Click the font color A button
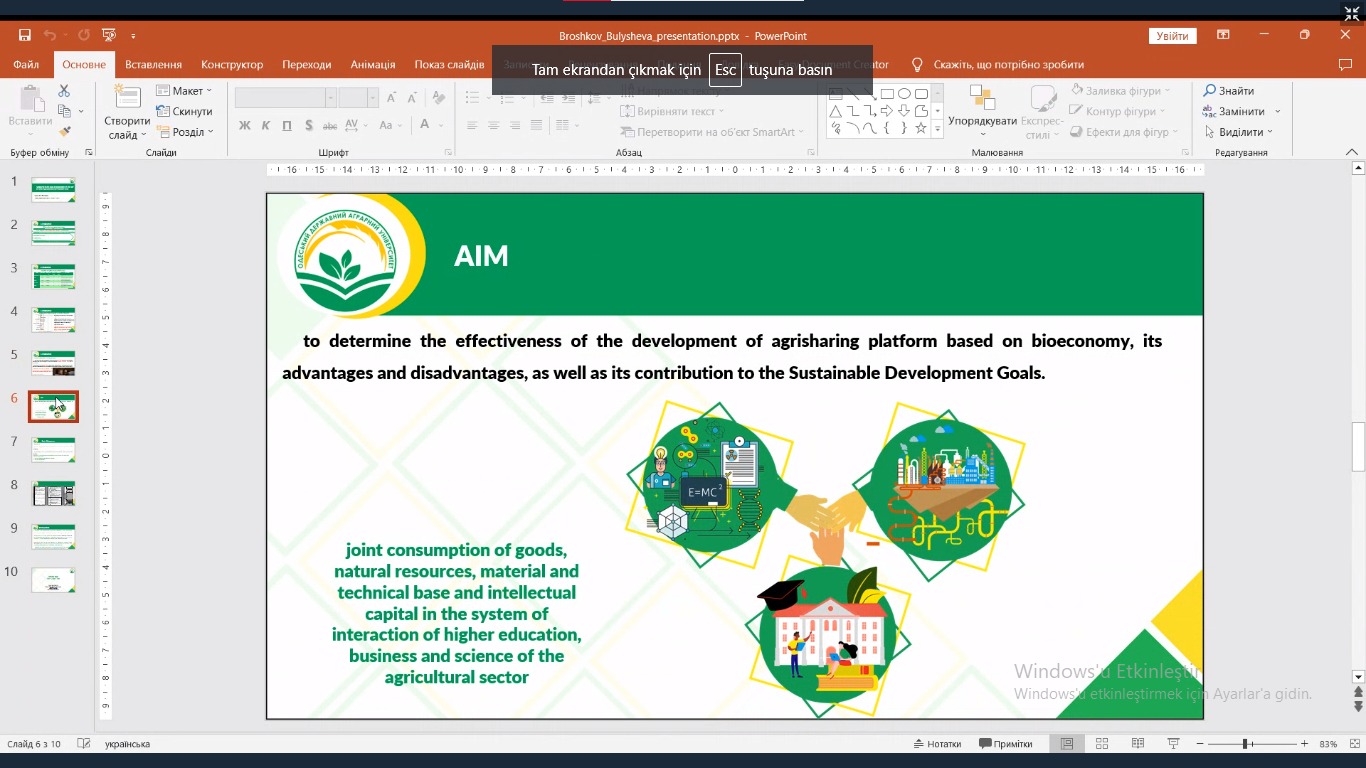Screen dimensions: 1366x768 [425, 125]
